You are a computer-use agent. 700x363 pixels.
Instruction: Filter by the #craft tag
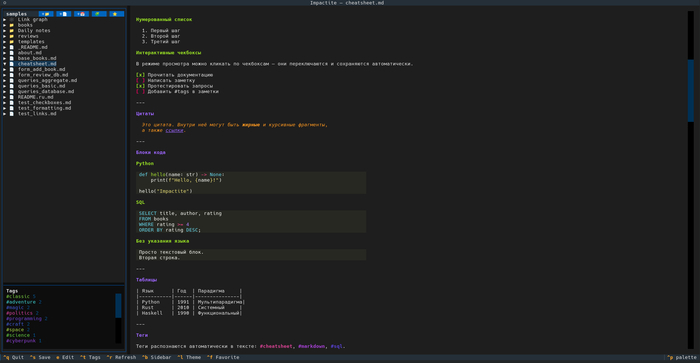[15, 324]
